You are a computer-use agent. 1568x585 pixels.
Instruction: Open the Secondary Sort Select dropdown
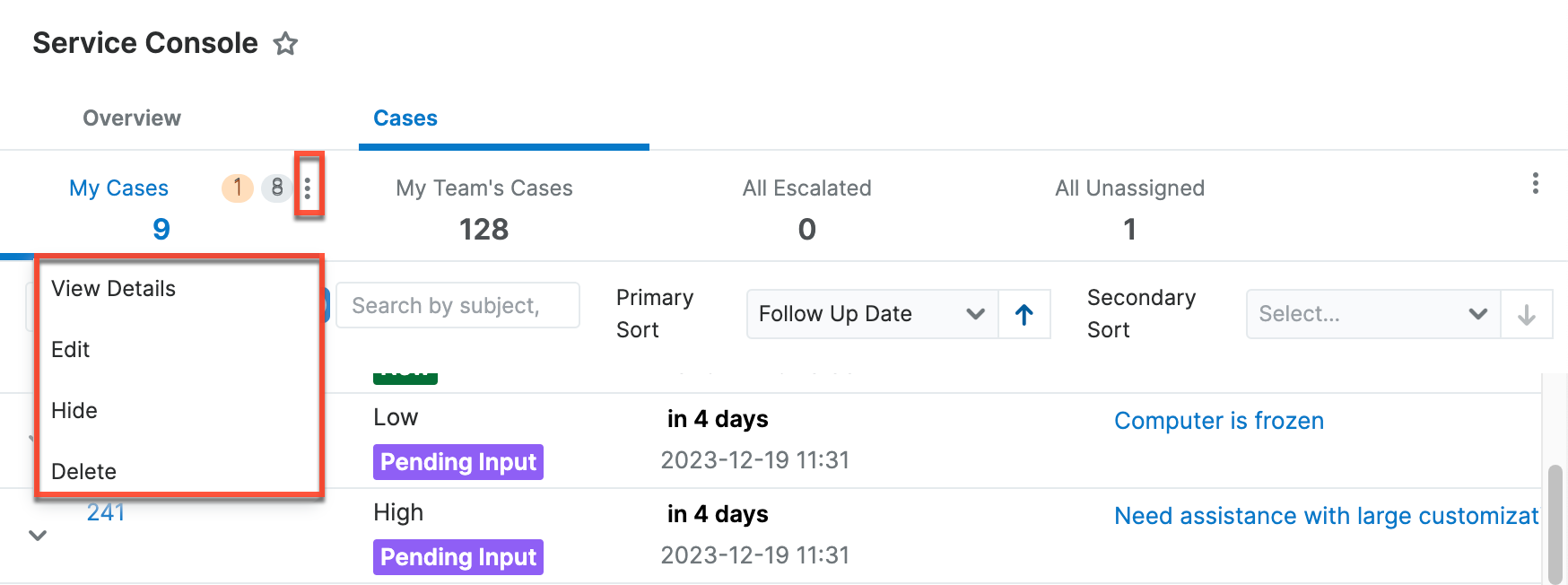coord(1372,314)
